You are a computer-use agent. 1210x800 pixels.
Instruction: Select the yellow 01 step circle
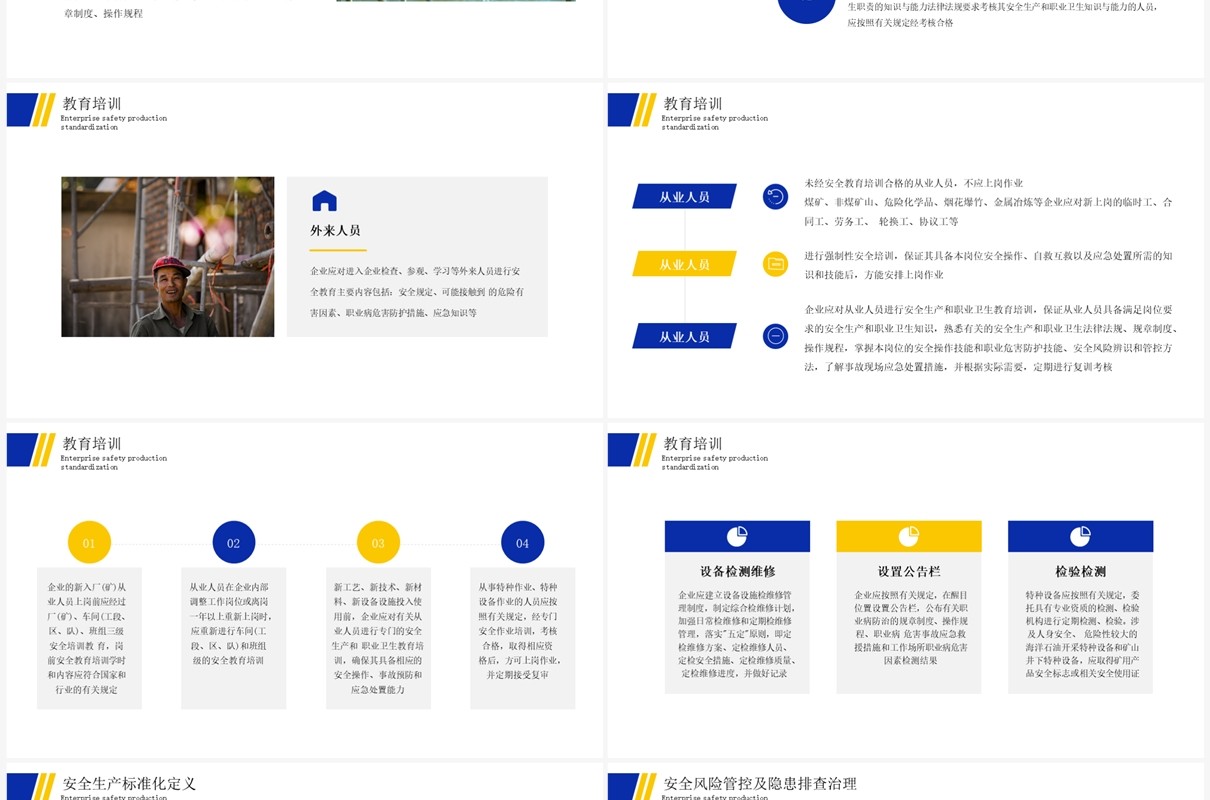coord(89,543)
